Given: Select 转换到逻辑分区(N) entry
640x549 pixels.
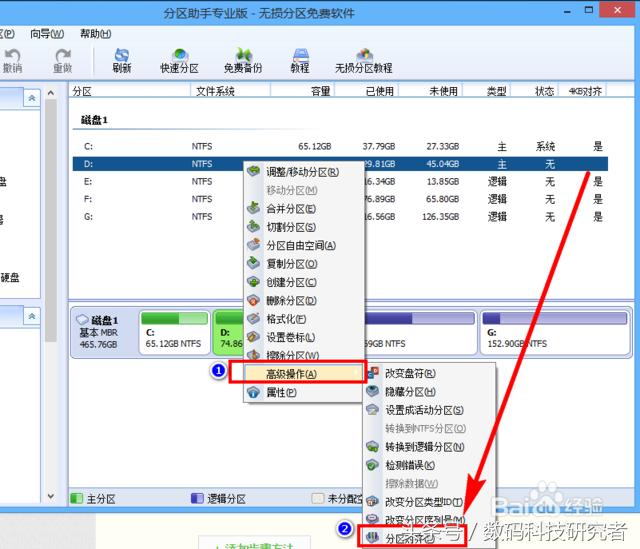Looking at the screenshot, I should pos(430,447).
